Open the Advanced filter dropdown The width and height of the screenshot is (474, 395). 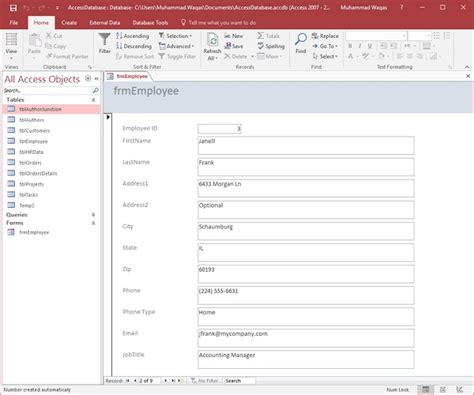(x=176, y=46)
